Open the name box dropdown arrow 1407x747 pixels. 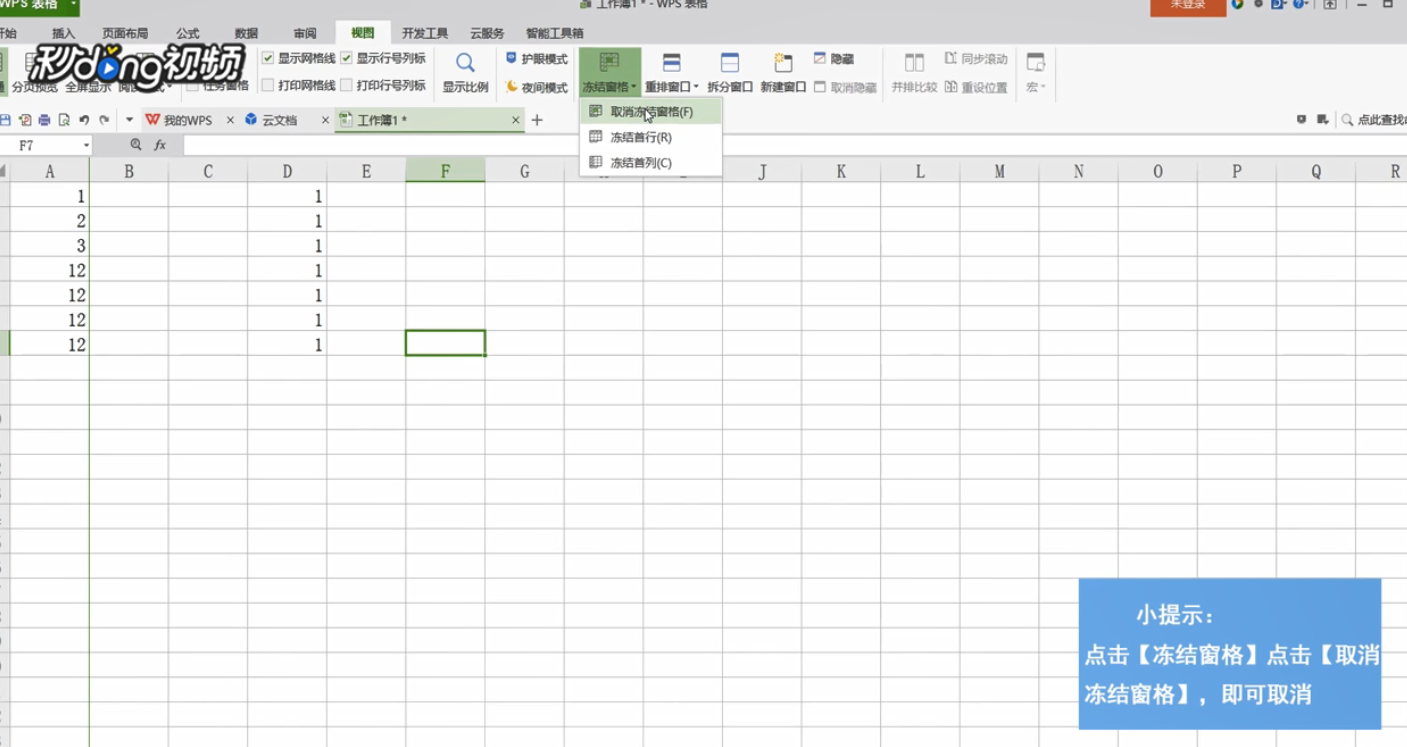tap(86, 146)
